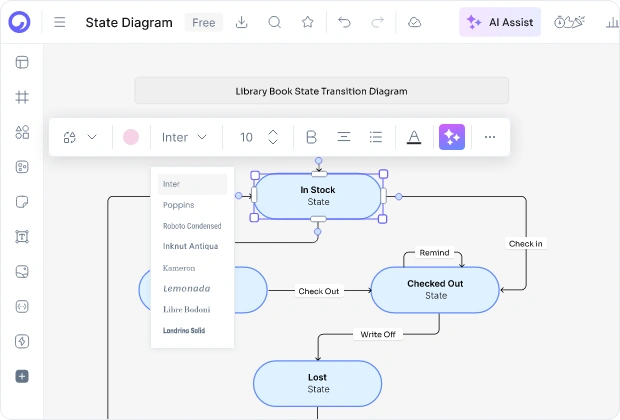
Task: Click the lightning plugin icon in sidebar
Action: click(22, 341)
